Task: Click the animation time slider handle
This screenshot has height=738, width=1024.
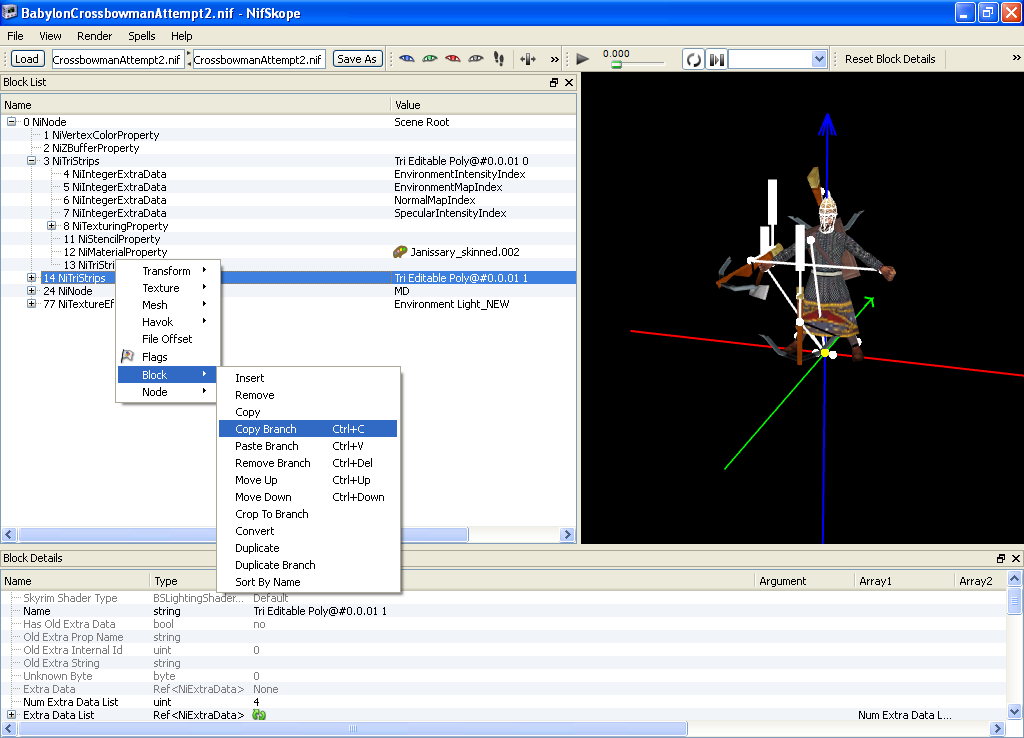Action: (x=616, y=65)
